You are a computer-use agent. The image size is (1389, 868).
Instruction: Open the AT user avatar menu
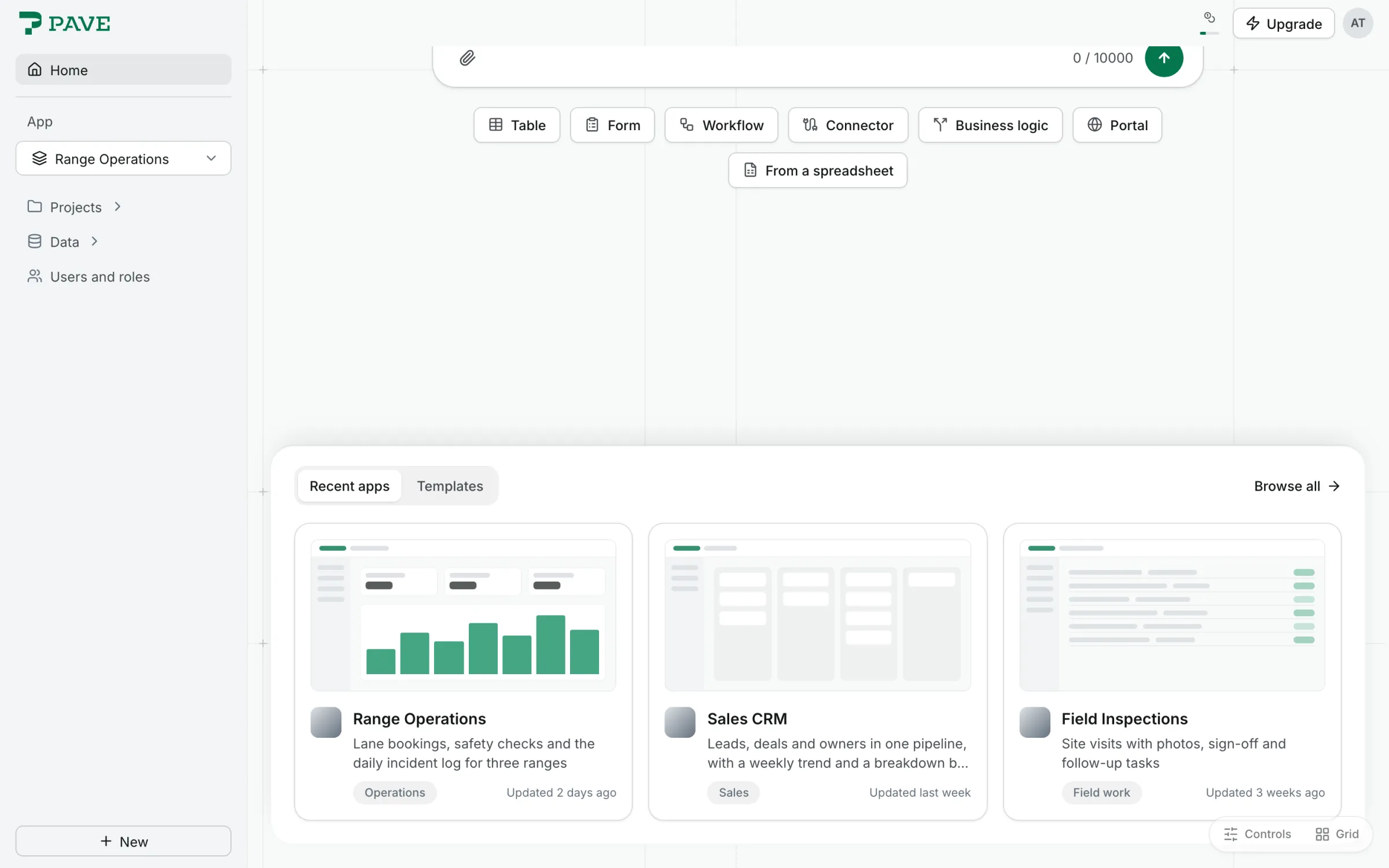point(1358,23)
